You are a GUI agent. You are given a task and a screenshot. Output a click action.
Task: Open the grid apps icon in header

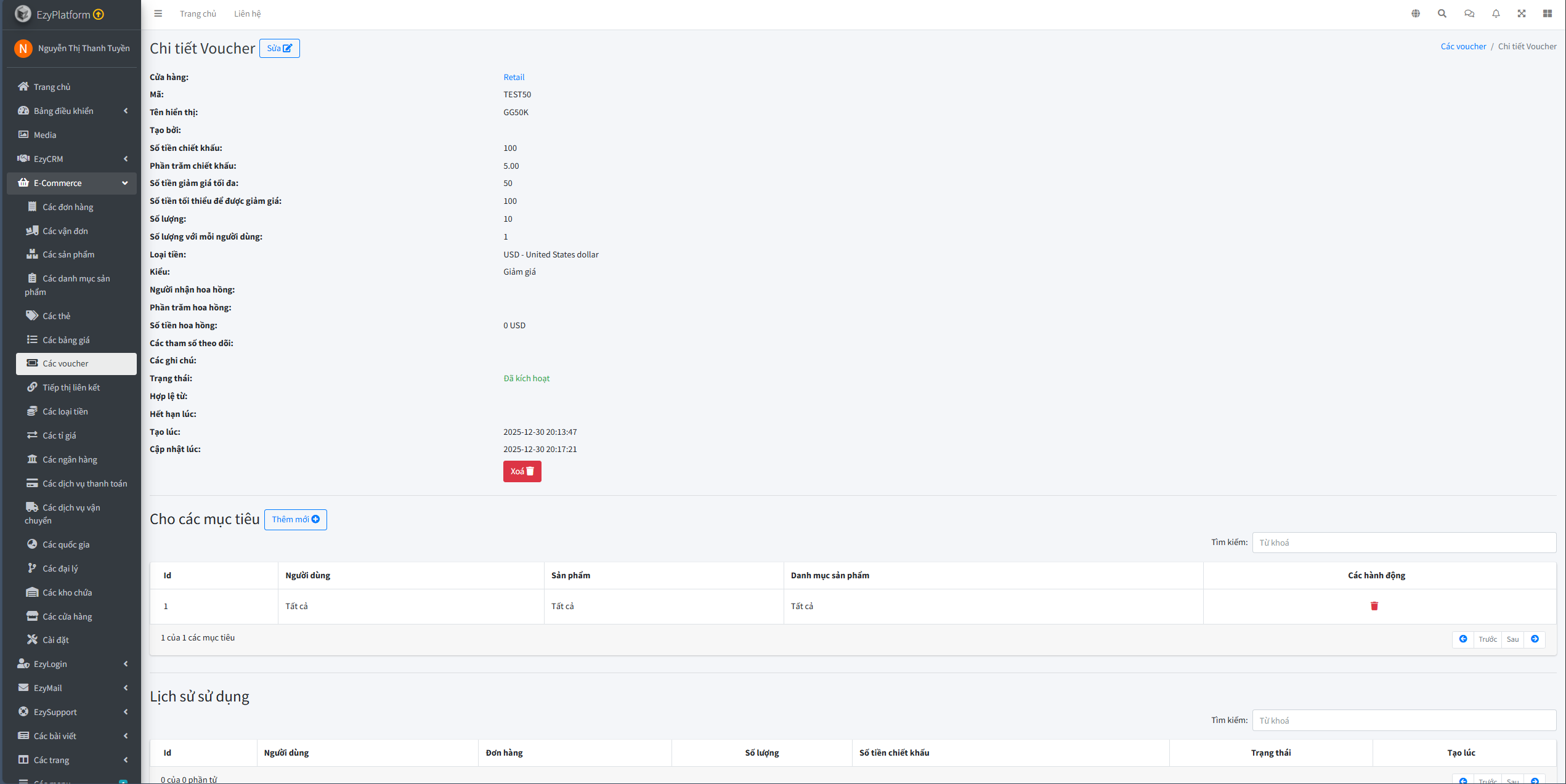(1548, 14)
